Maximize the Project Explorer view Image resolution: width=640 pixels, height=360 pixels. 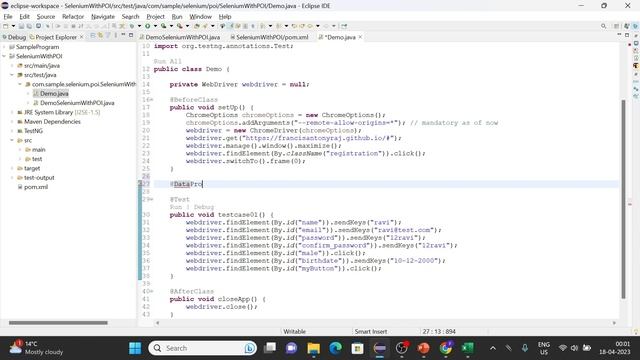click(131, 36)
